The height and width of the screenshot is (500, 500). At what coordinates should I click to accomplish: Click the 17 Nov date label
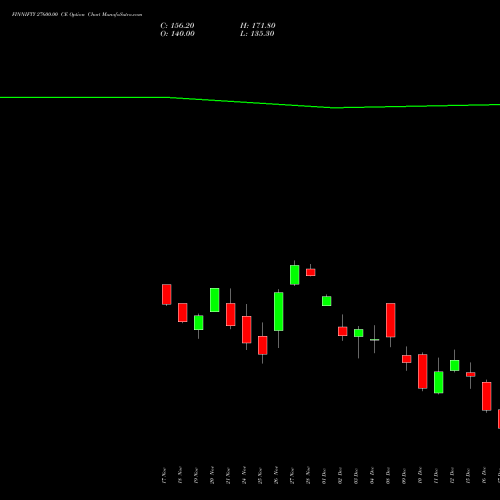164,475
